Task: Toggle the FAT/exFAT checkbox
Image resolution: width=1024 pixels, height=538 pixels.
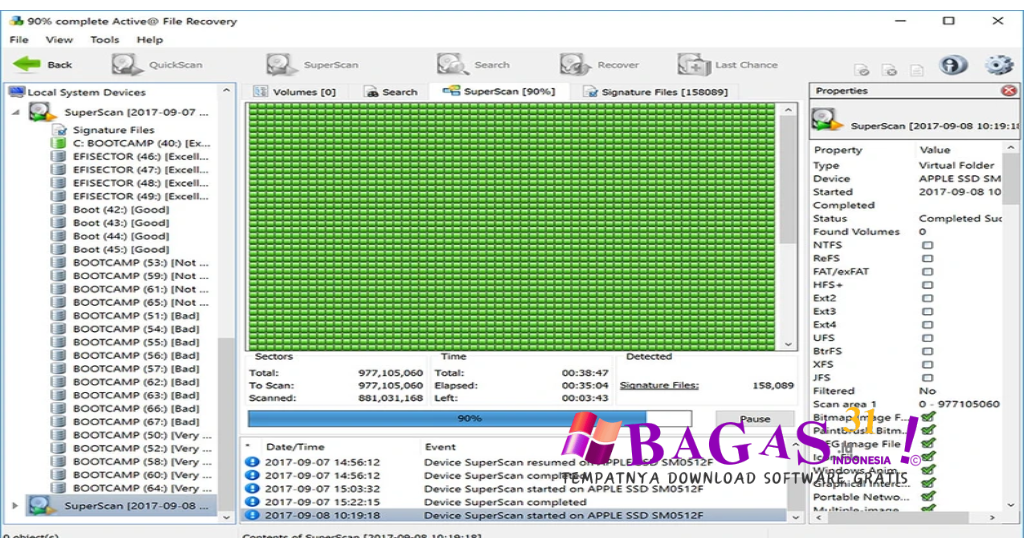Action: tap(927, 272)
